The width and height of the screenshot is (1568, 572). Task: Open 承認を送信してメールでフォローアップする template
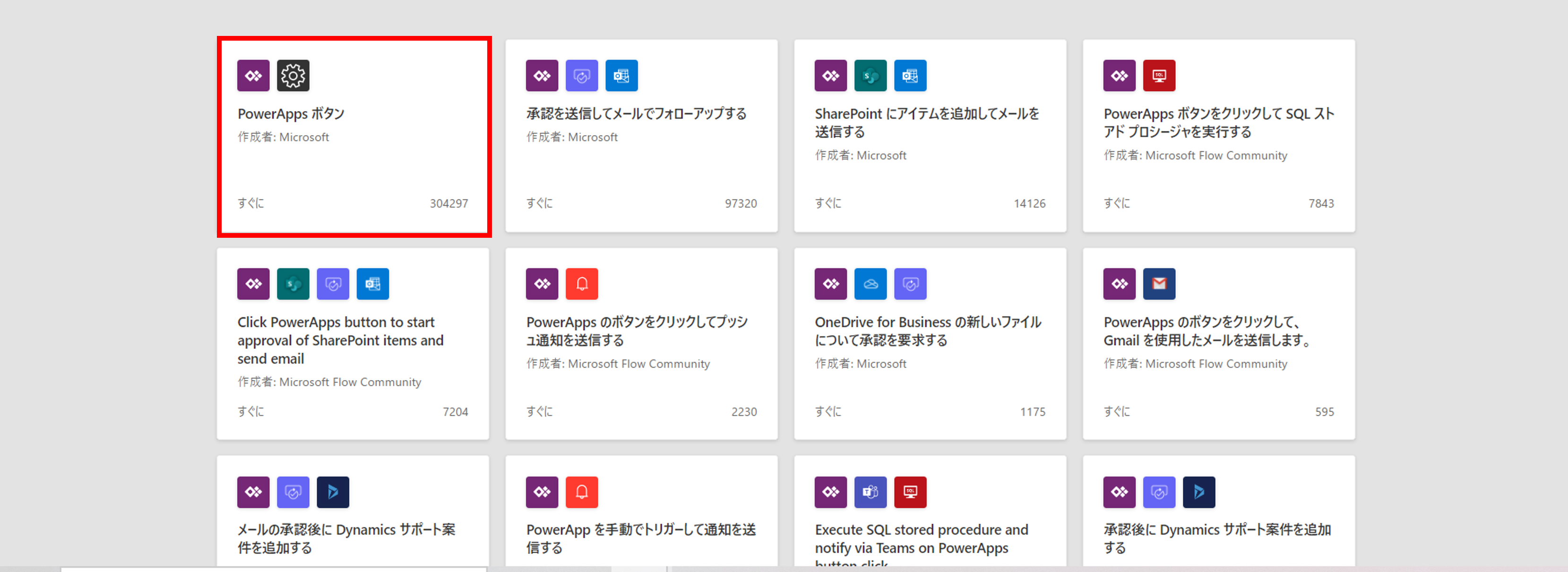(x=636, y=114)
